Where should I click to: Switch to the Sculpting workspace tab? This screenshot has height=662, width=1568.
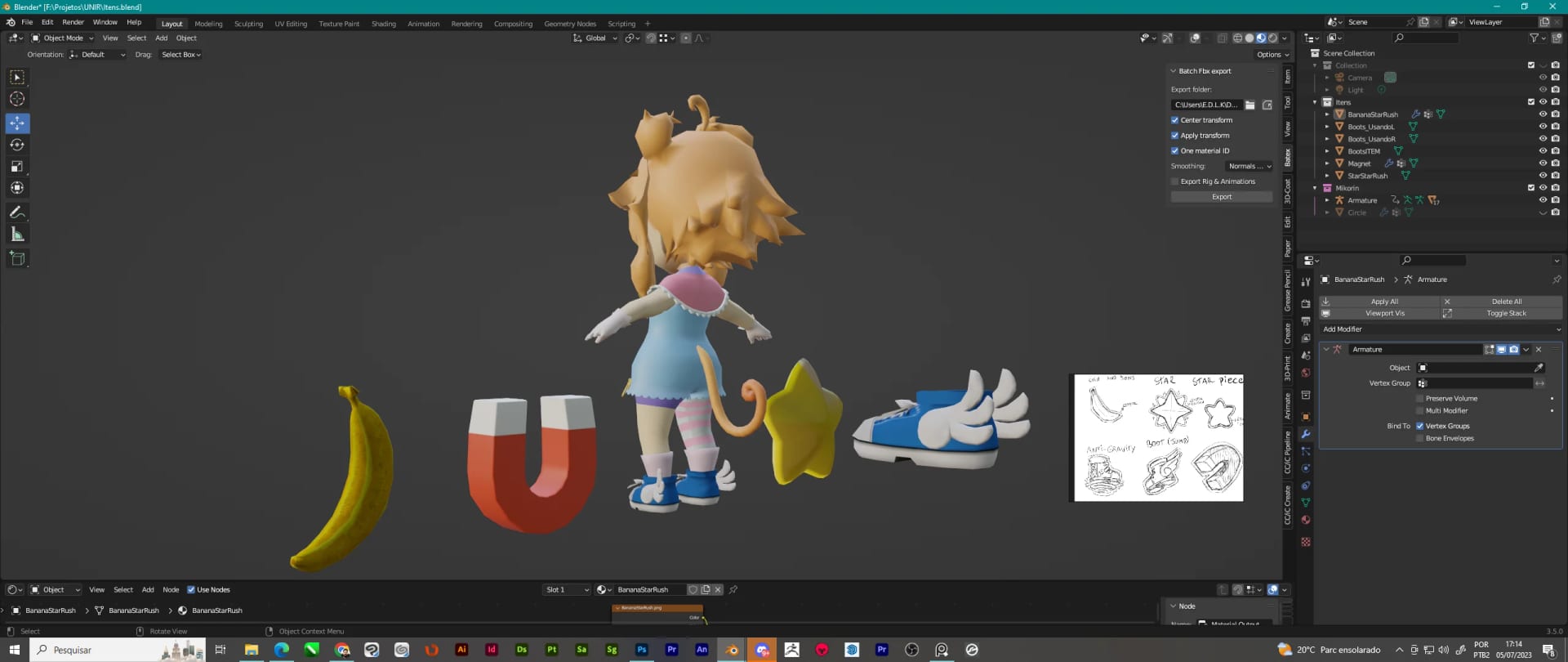tap(248, 24)
